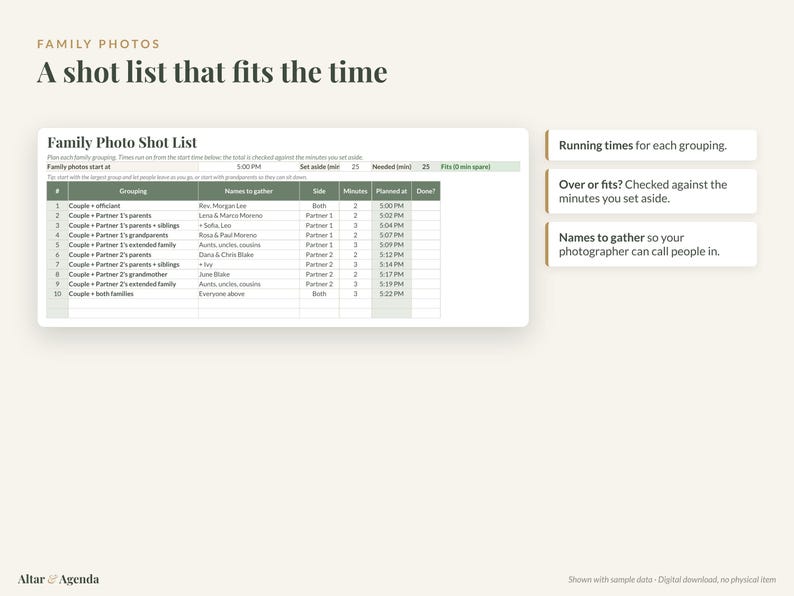
Task: Click the Planned at 5:14 PM cell
Action: pos(391,265)
